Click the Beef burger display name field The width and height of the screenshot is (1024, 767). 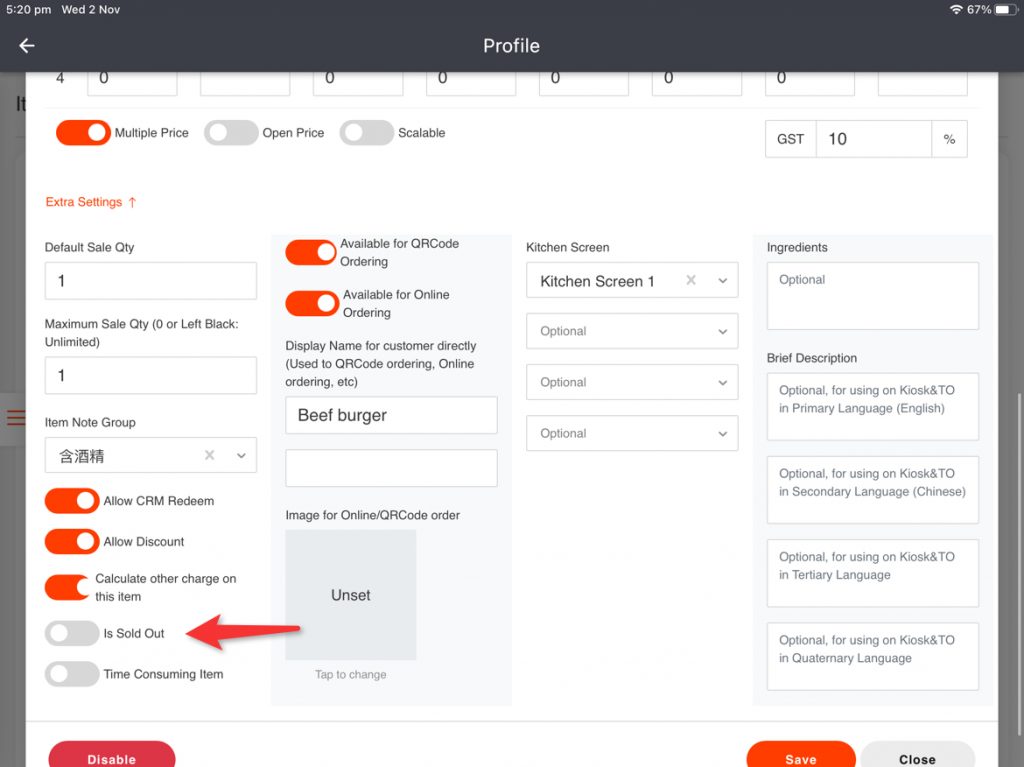point(391,415)
